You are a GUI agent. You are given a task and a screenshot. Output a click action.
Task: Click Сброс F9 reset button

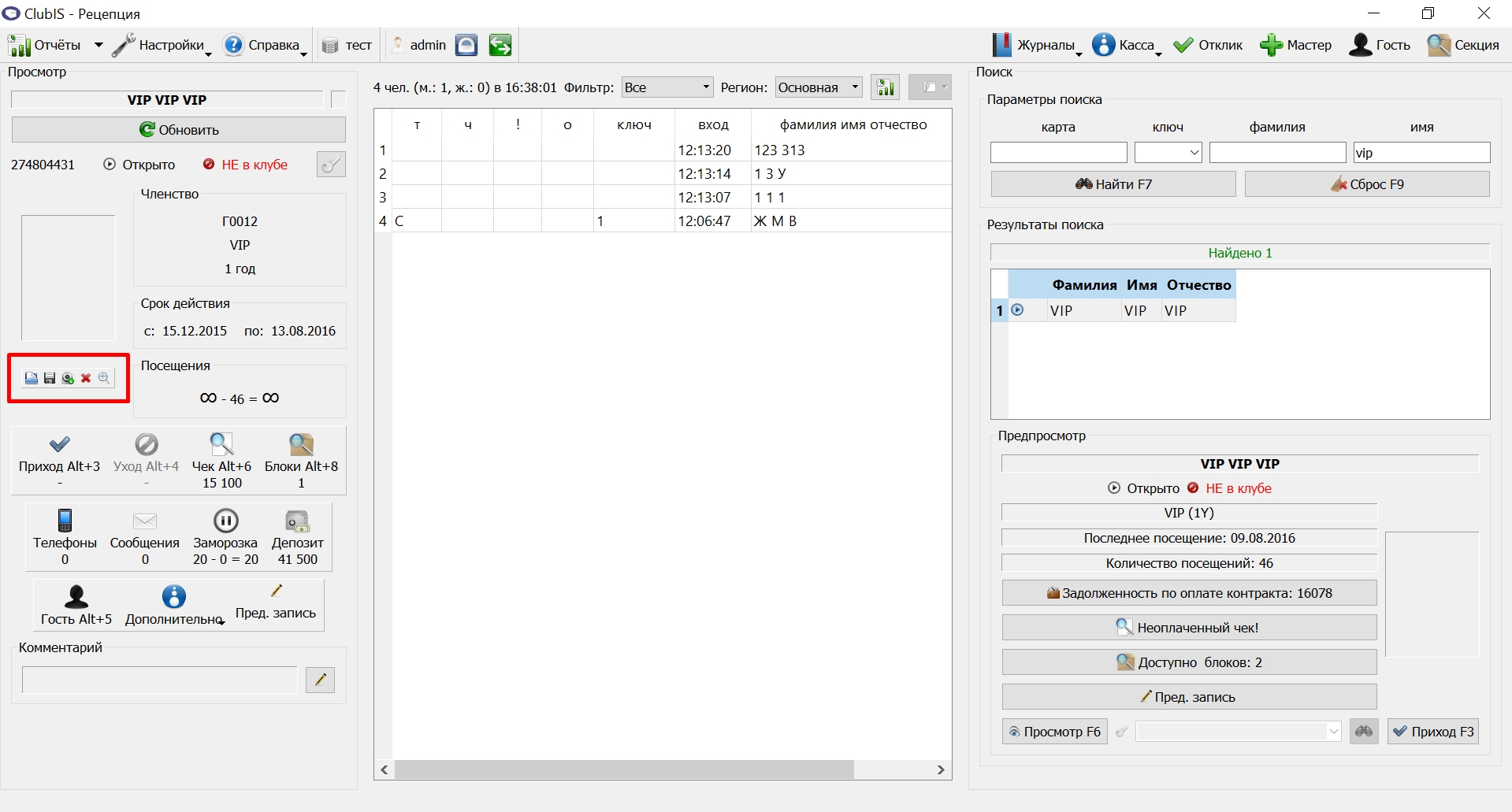[x=1367, y=184]
